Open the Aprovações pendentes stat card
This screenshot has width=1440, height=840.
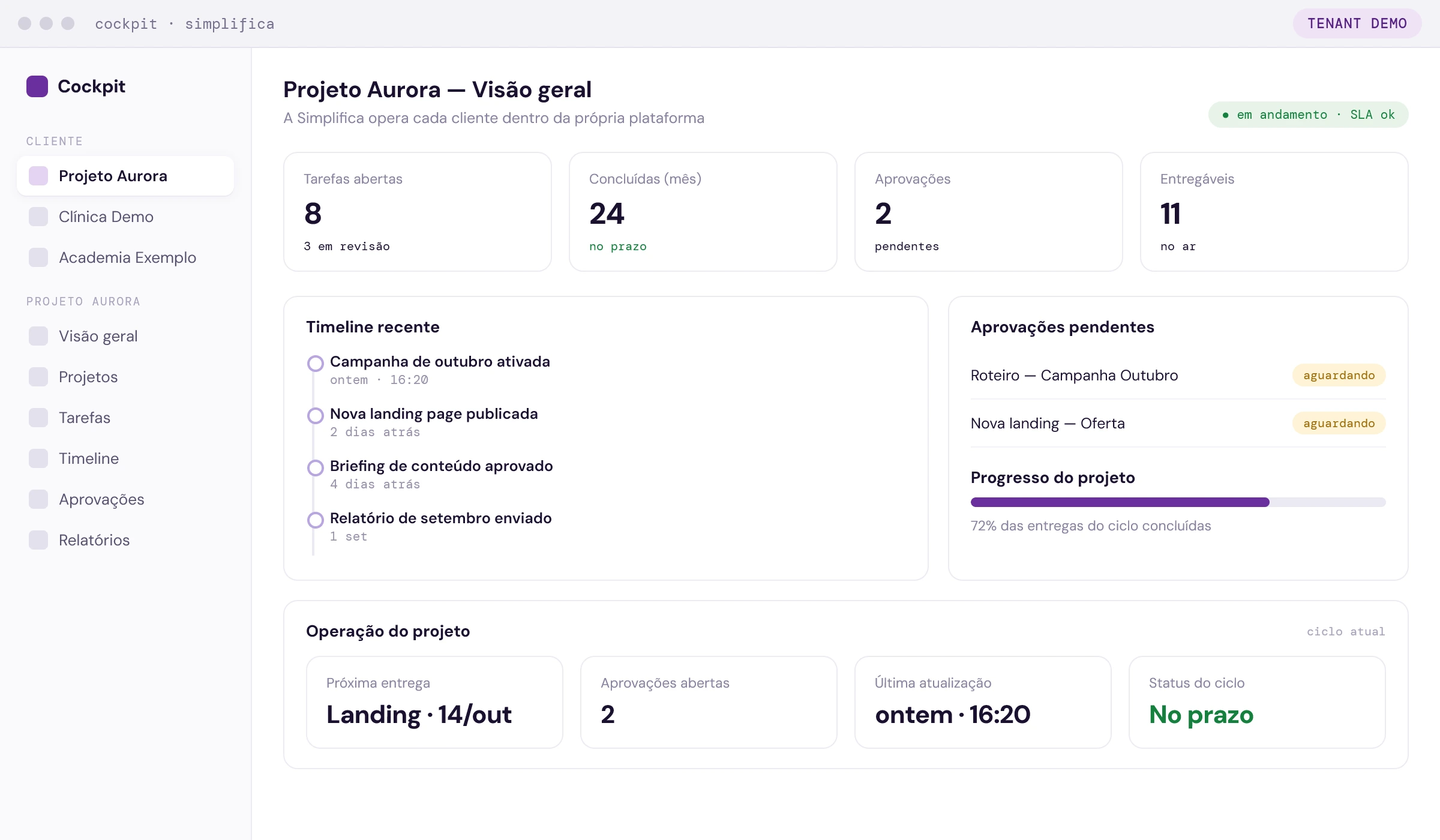tap(989, 212)
